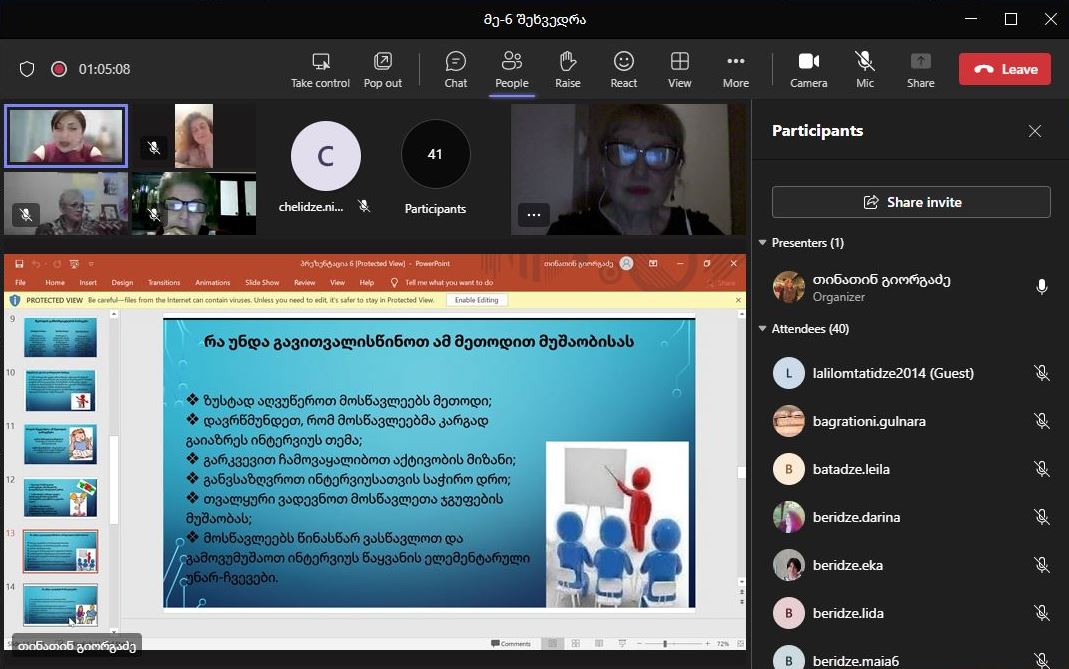Select slide 14 thumbnail

[60, 604]
